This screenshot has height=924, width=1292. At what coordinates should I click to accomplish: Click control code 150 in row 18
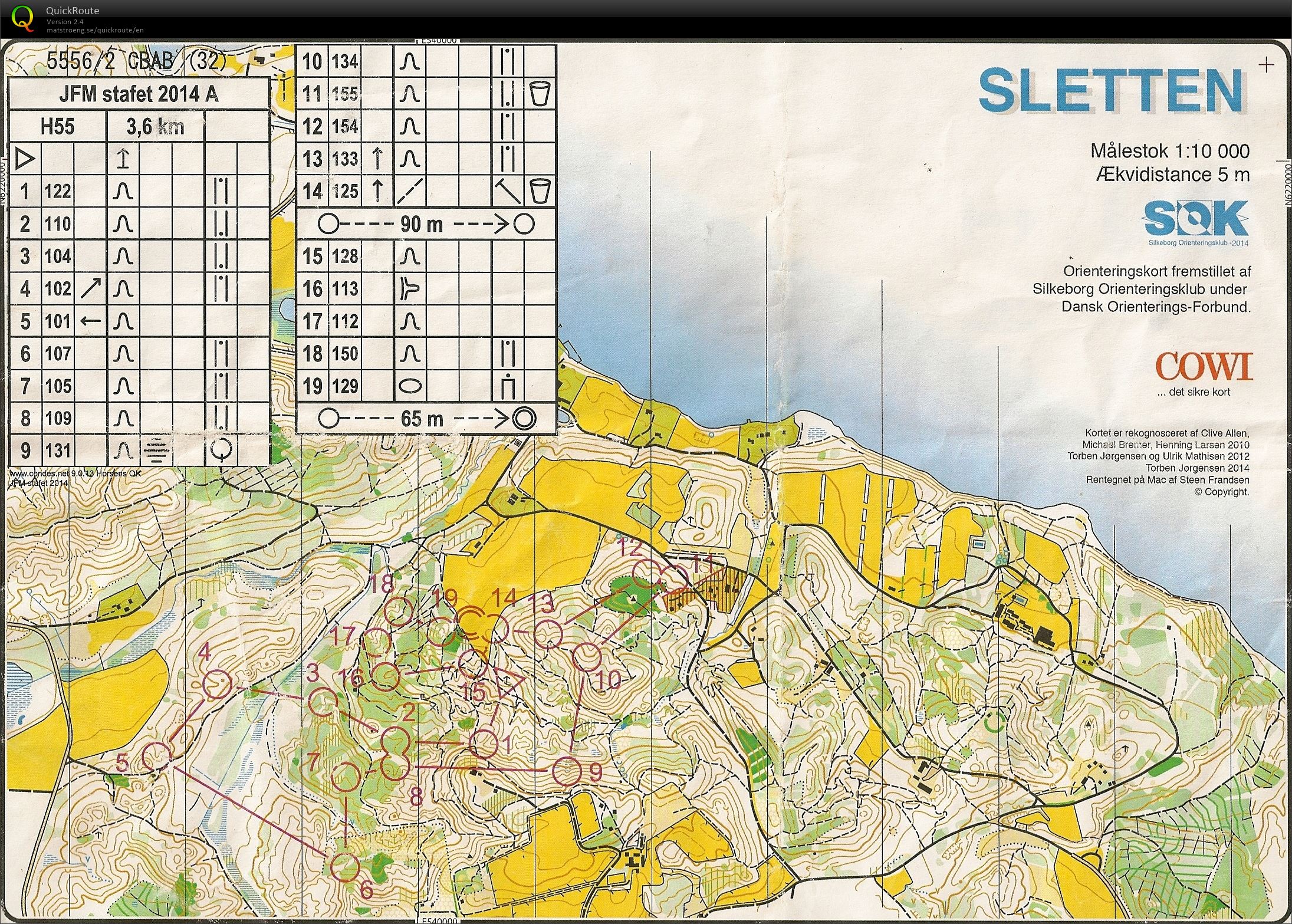(345, 354)
